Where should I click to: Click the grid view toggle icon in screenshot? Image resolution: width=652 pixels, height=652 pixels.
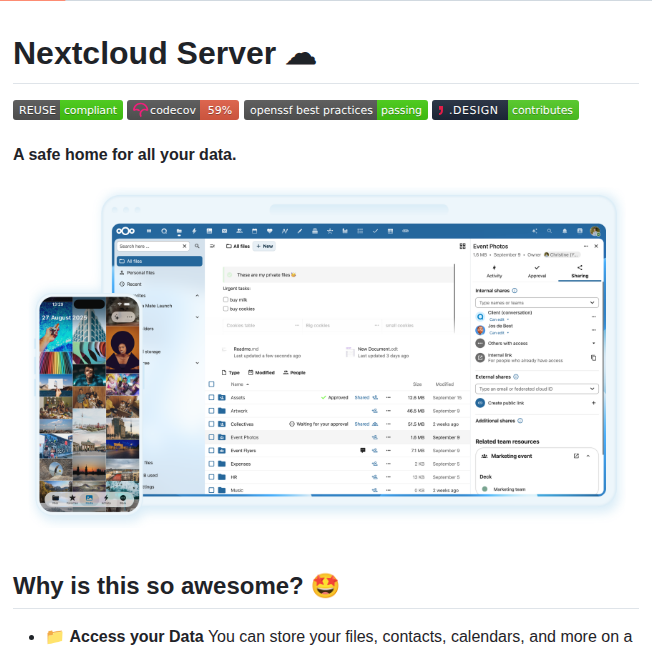(x=462, y=246)
